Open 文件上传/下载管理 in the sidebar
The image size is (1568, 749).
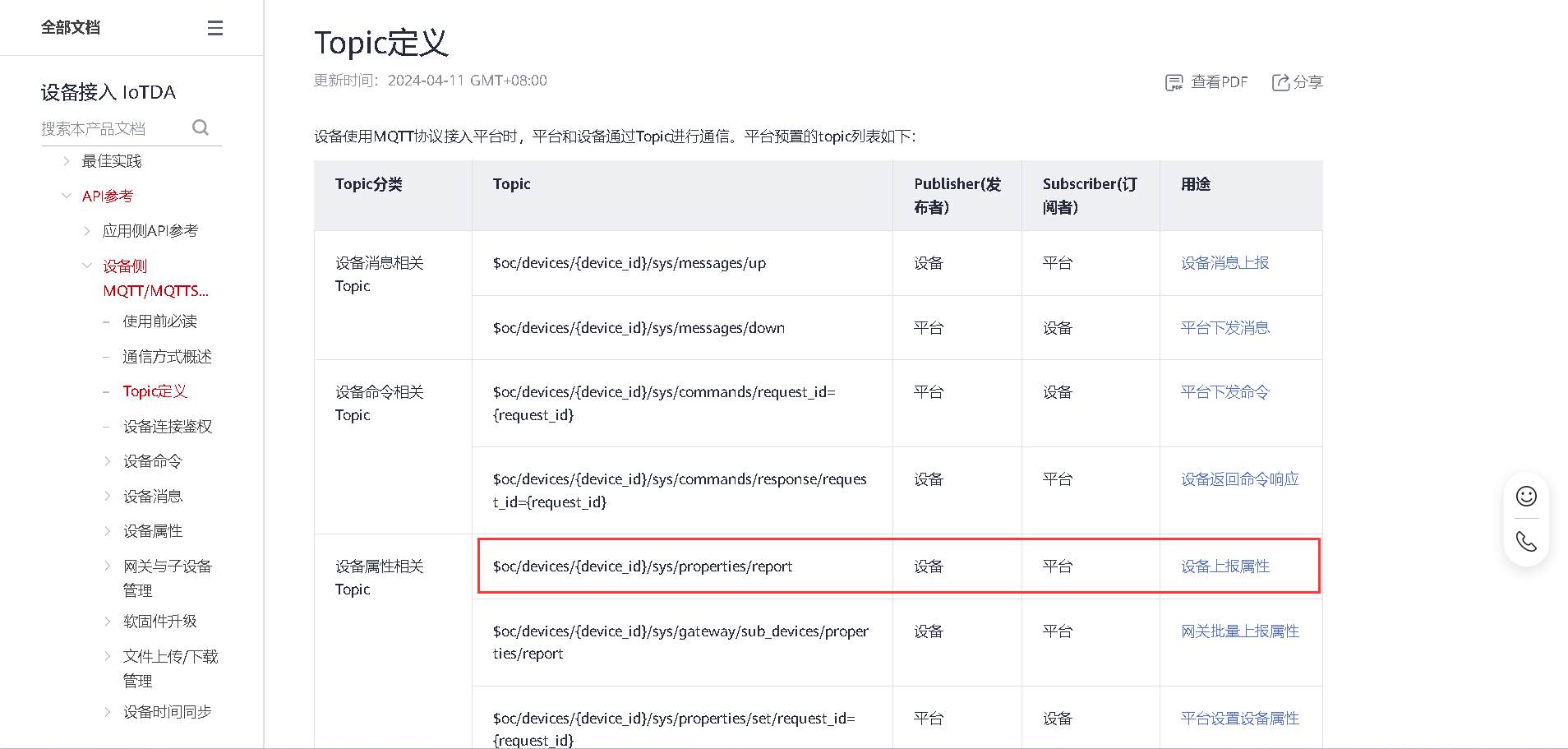click(171, 668)
